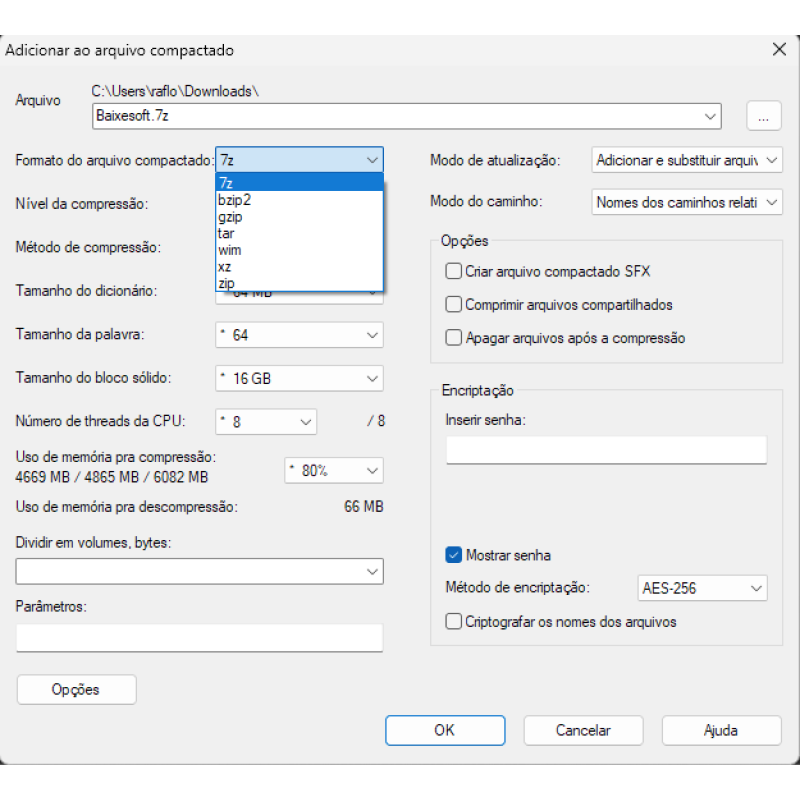Click into the Inserir senha password field

(606, 449)
